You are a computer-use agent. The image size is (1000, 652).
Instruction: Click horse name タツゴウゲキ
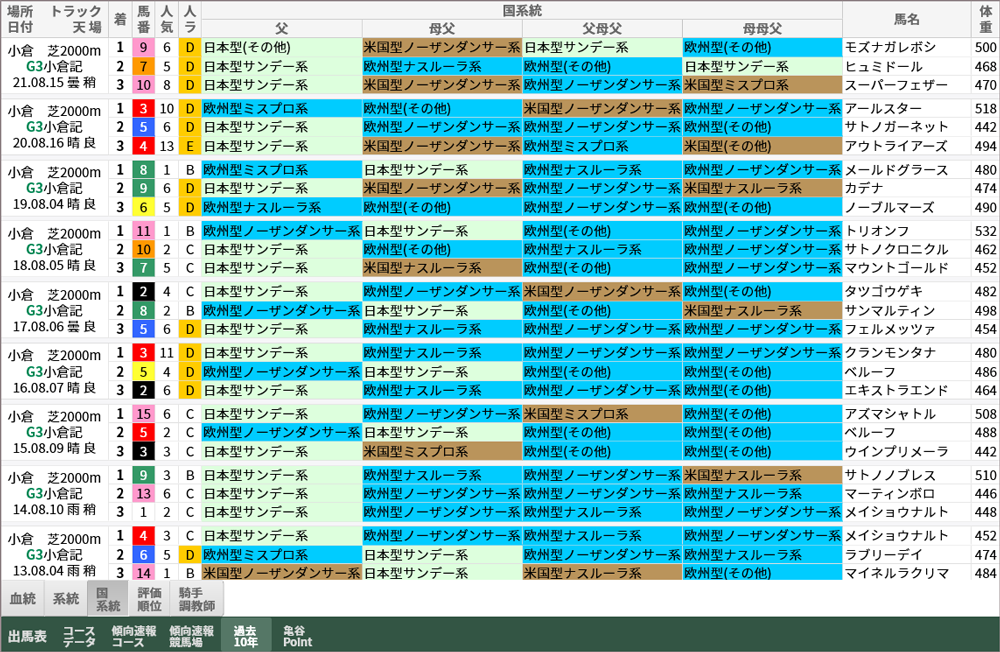[883, 292]
